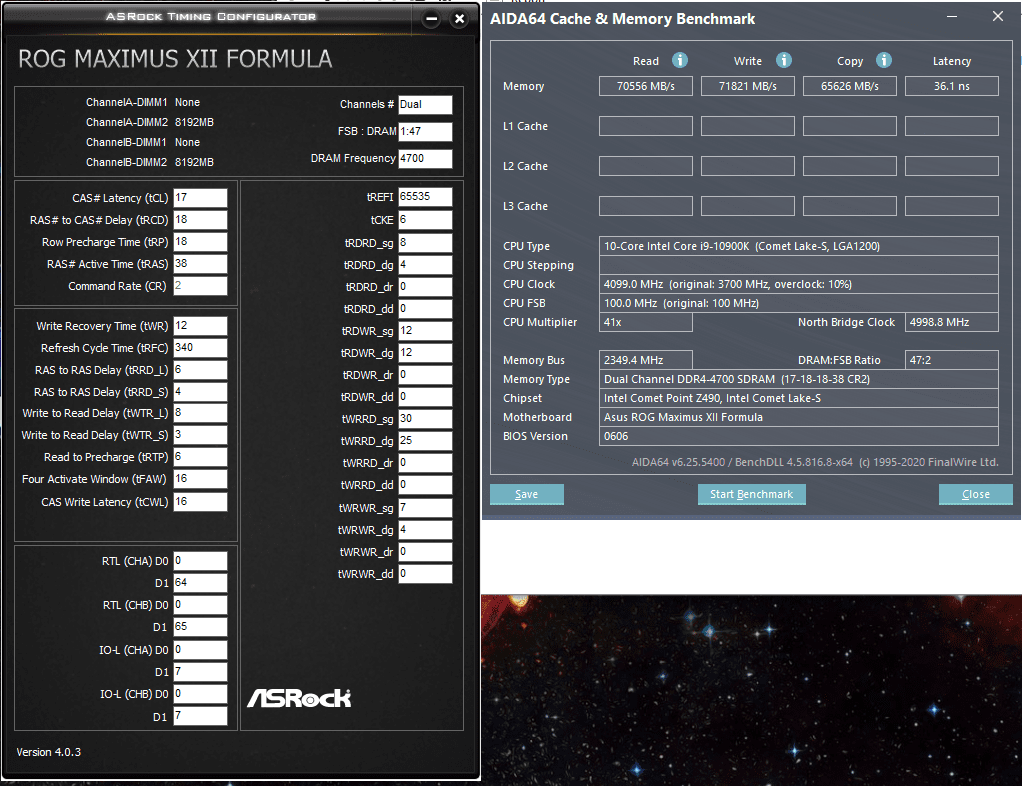Image resolution: width=1022 pixels, height=786 pixels.
Task: Click the North Bridge Clock value 4998.8 MHz
Action: (952, 322)
